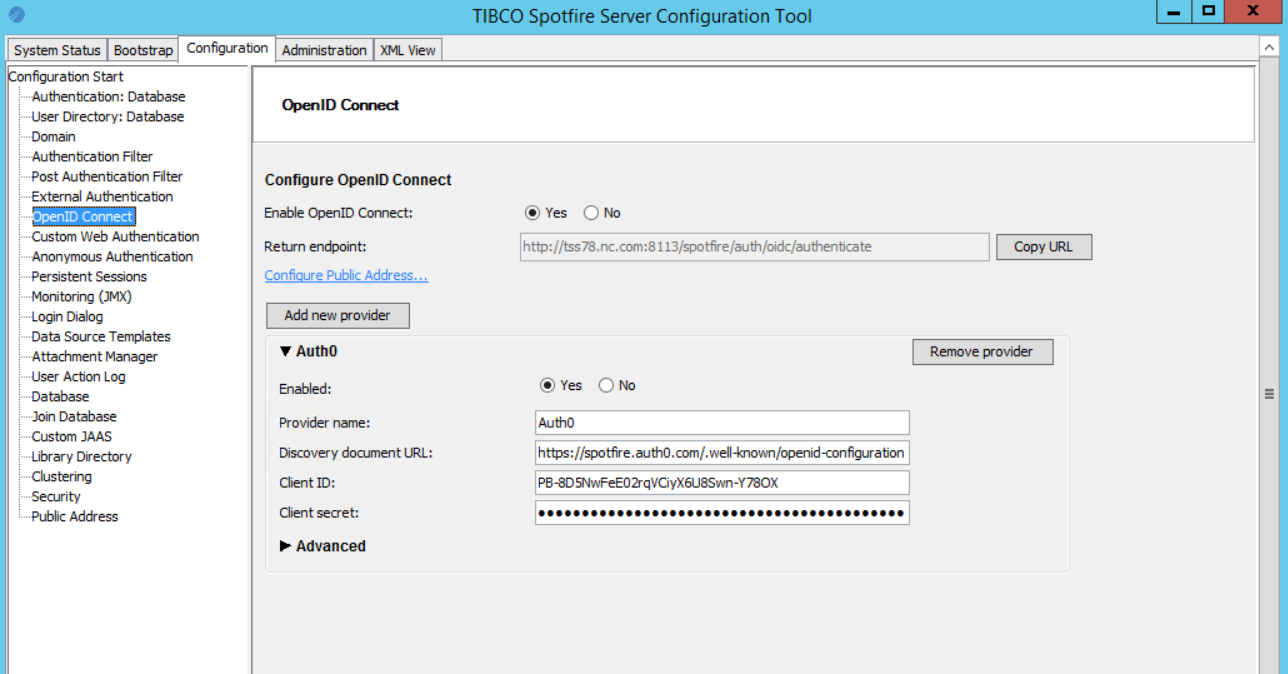1288x674 pixels.
Task: Select User Action Log node
Action: (x=78, y=377)
